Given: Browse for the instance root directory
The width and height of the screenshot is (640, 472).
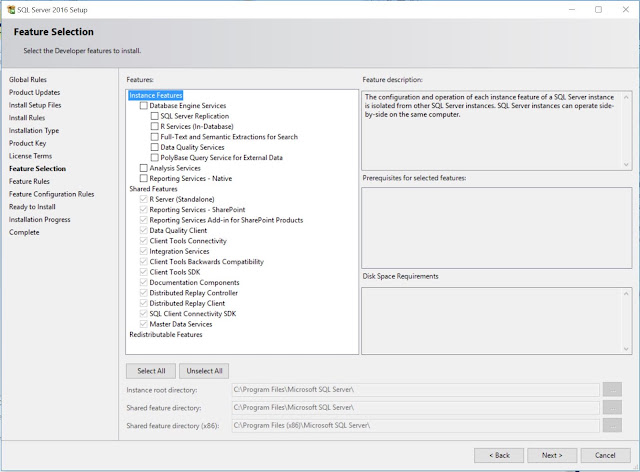Looking at the screenshot, I should coord(612,390).
